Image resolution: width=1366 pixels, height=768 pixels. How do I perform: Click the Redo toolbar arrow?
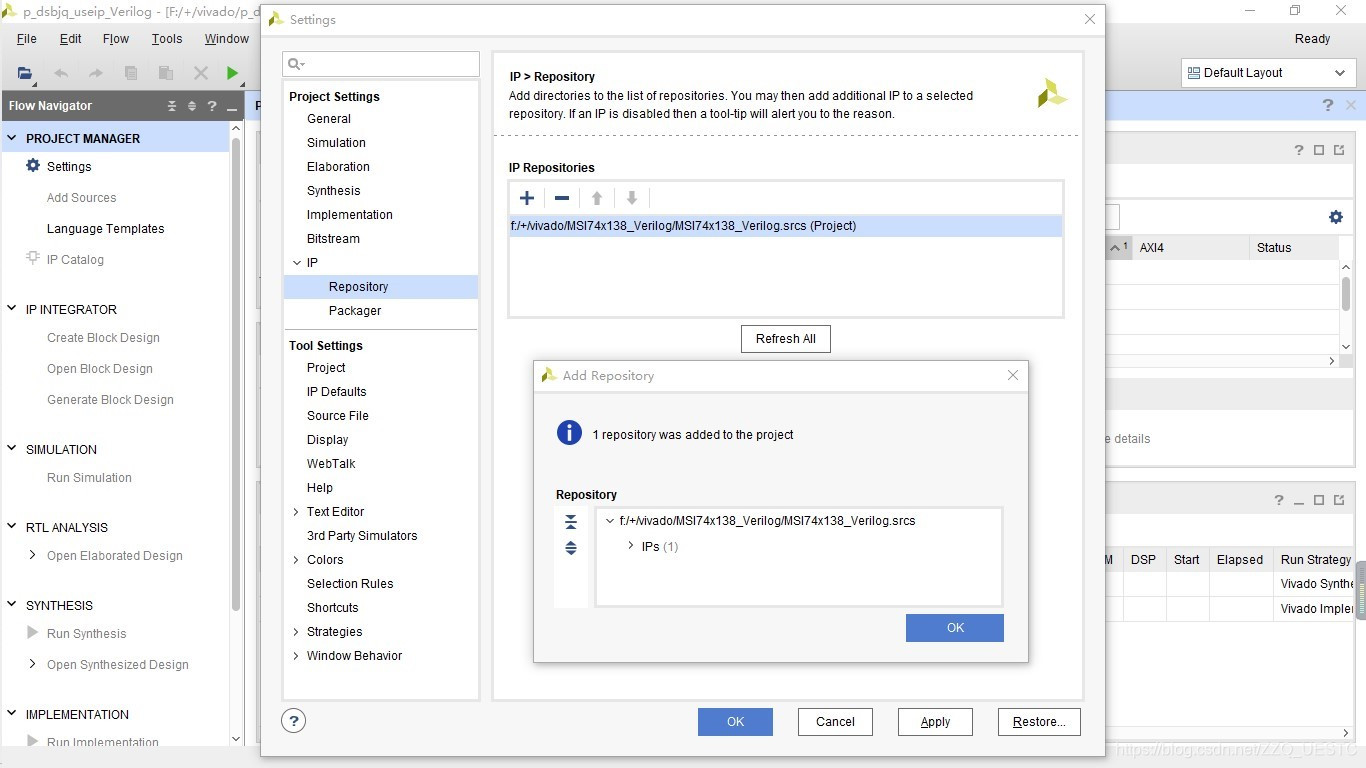point(96,73)
